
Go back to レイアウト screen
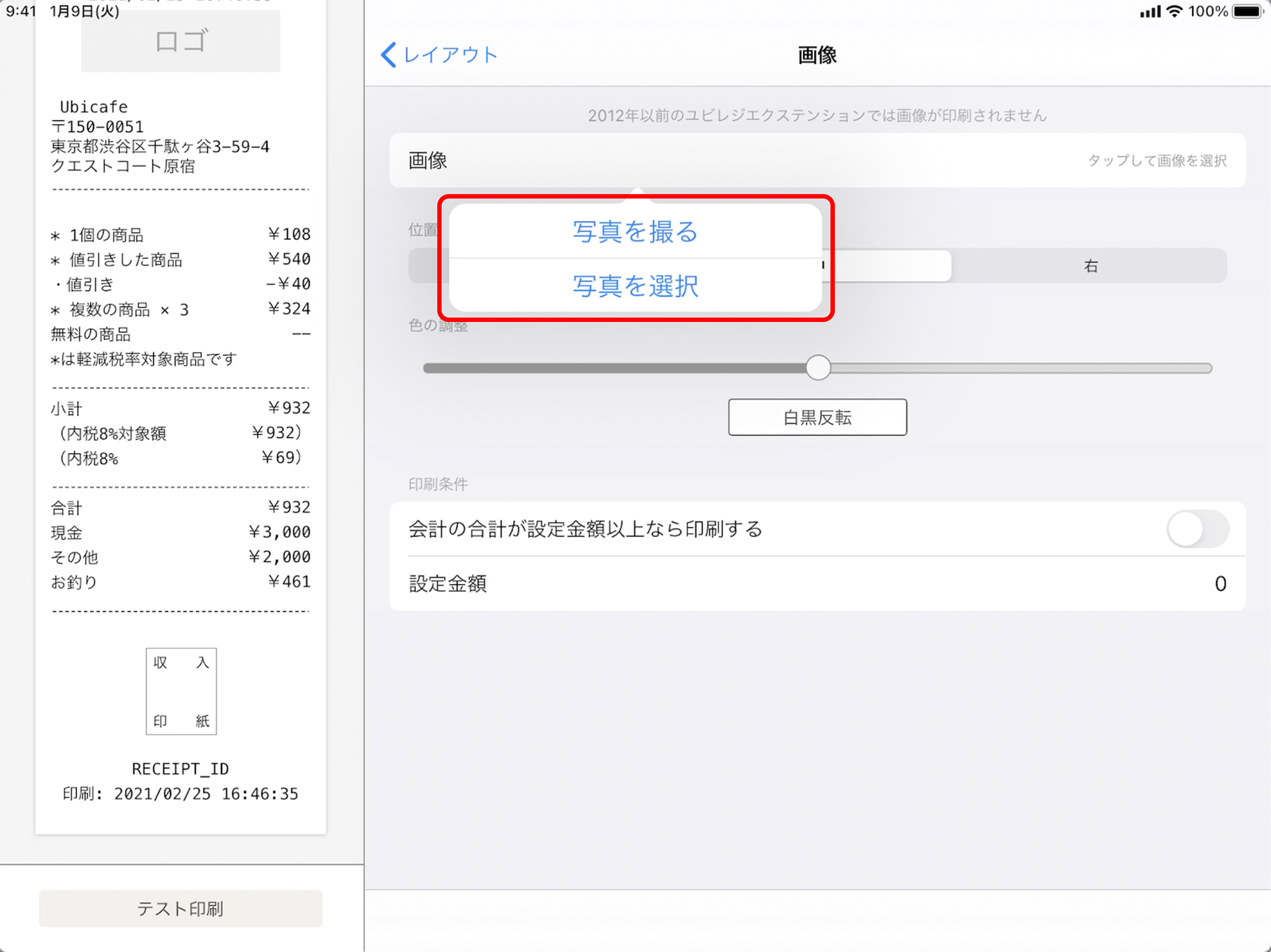pyautogui.click(x=439, y=55)
